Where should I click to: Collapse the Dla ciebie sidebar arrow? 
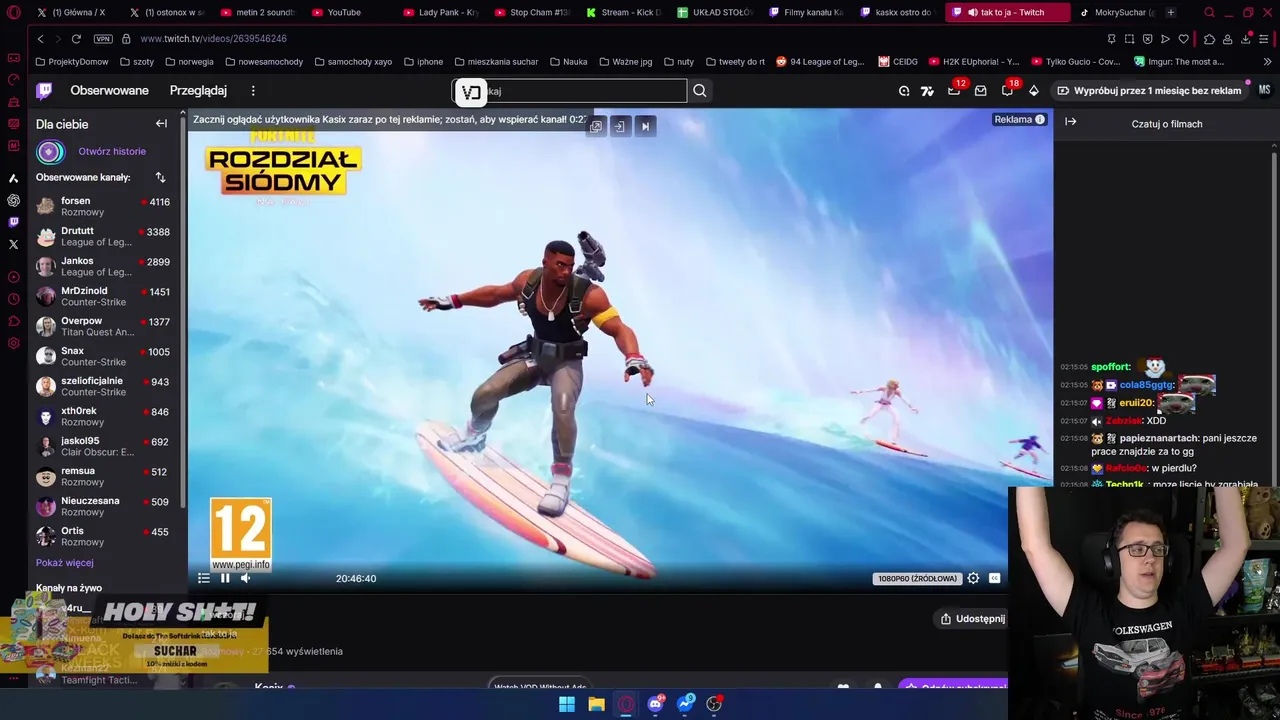click(x=161, y=124)
